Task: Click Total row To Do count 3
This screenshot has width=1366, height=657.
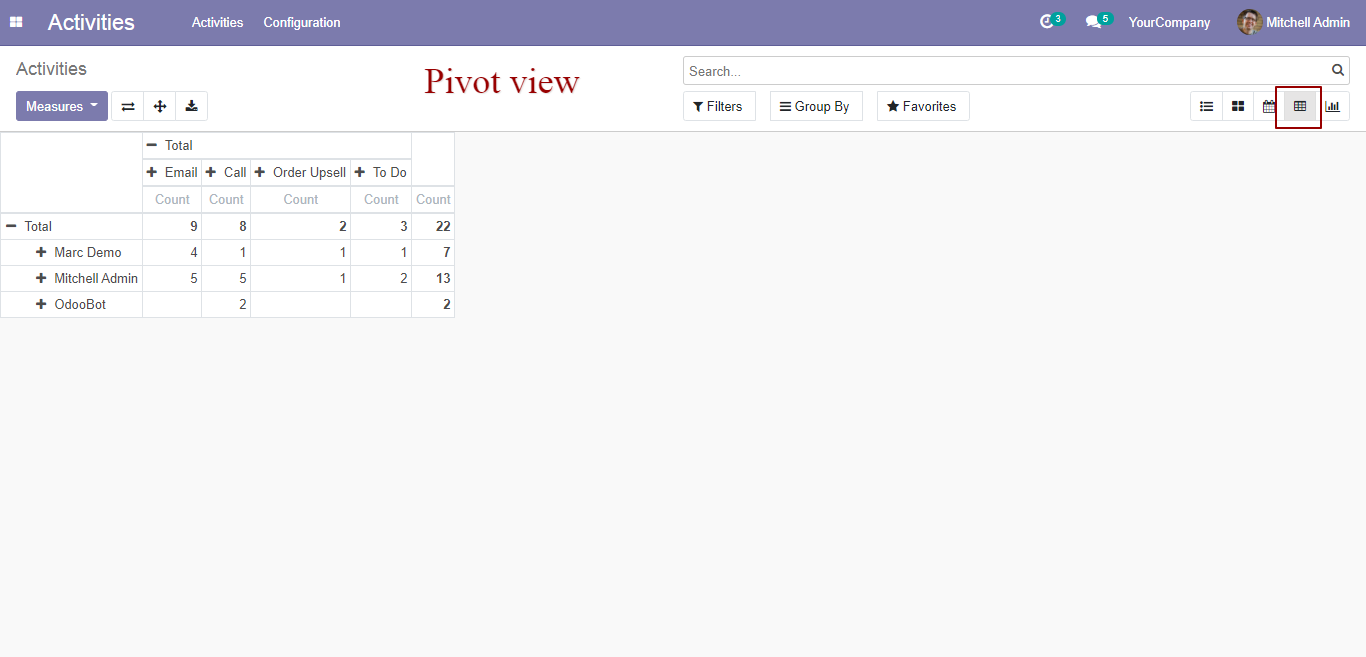Action: tap(381, 226)
